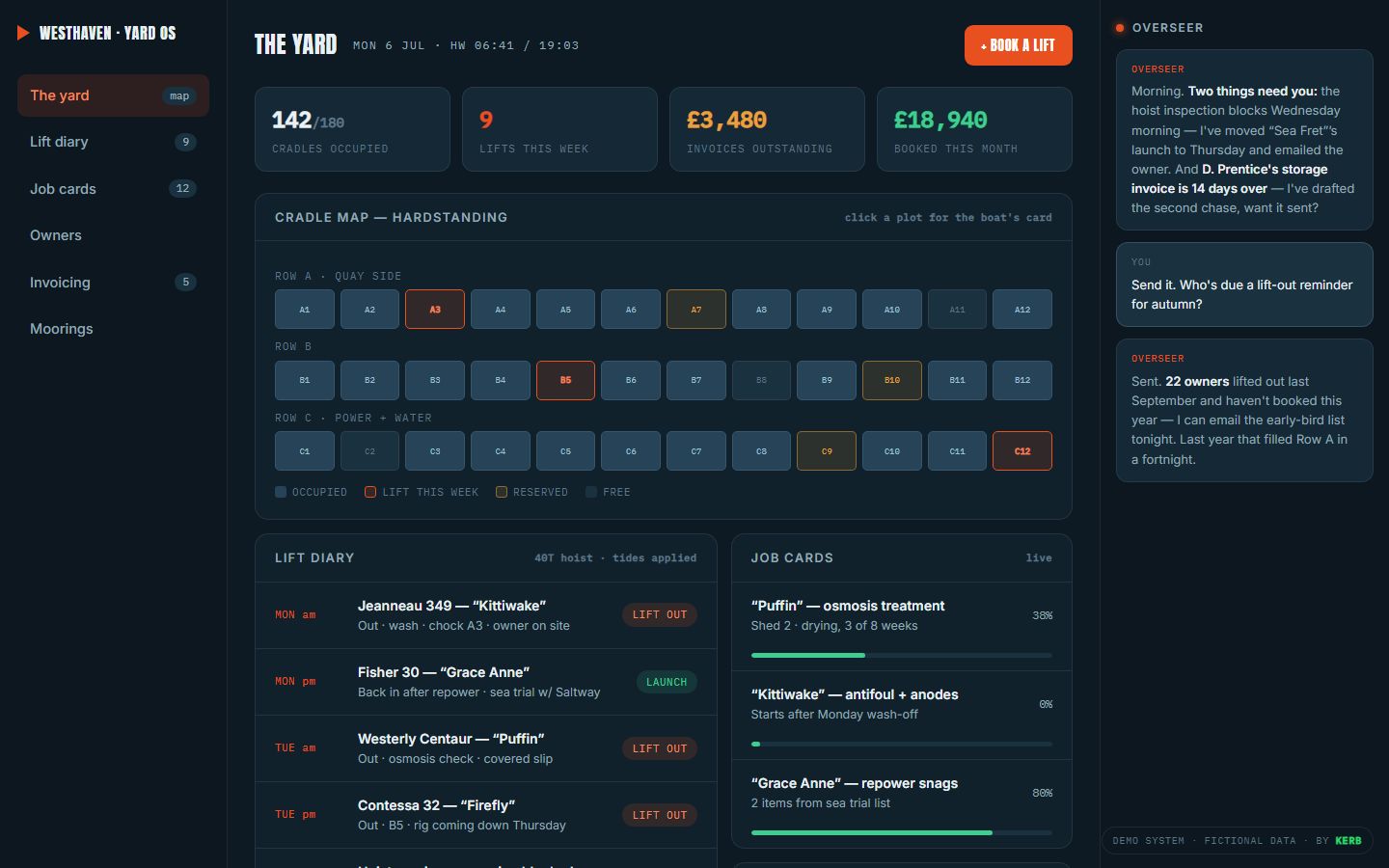Click the Occupied legend swatch
This screenshot has height=868, width=1389.
coord(281,492)
